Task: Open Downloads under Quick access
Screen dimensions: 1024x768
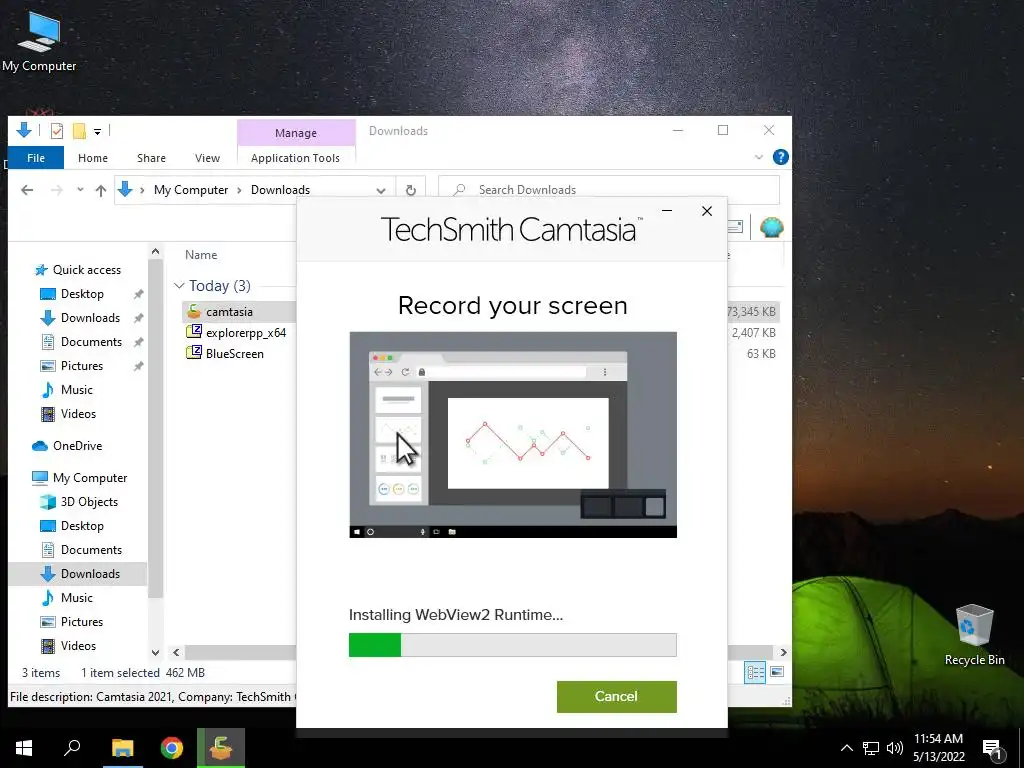Action: click(x=90, y=318)
